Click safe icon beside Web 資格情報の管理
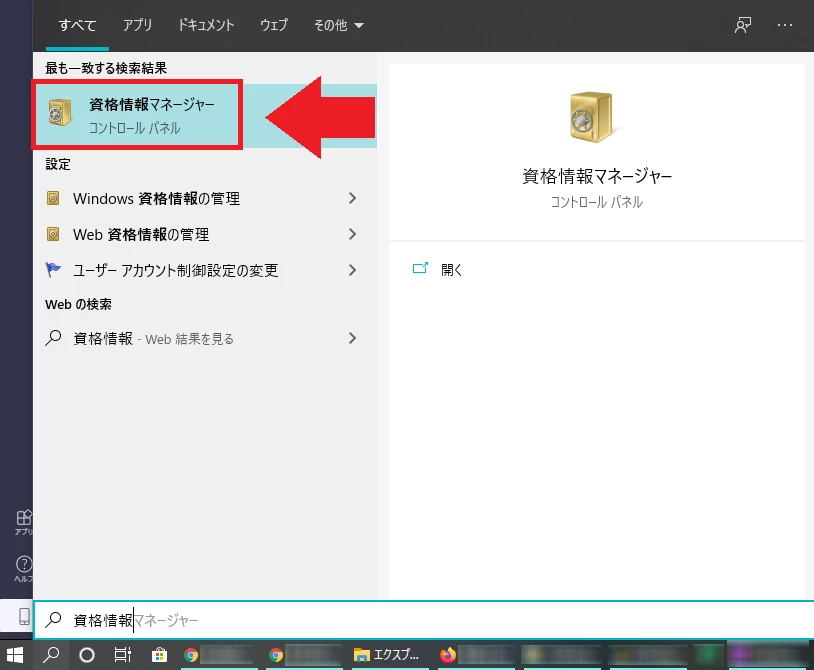The height and width of the screenshot is (670, 814). [53, 234]
